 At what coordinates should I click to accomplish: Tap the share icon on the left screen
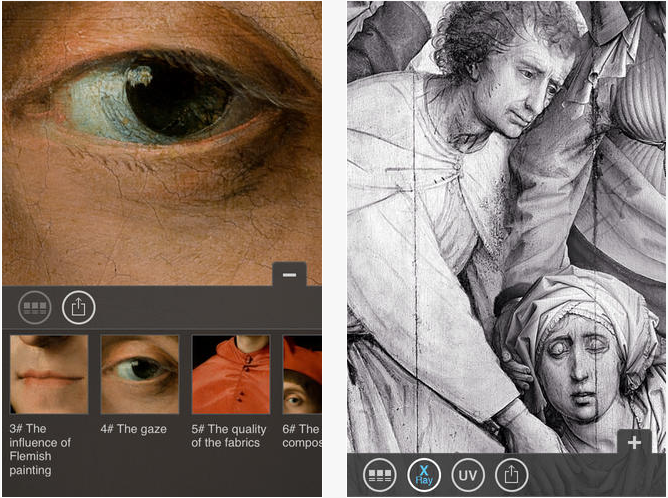(78, 307)
